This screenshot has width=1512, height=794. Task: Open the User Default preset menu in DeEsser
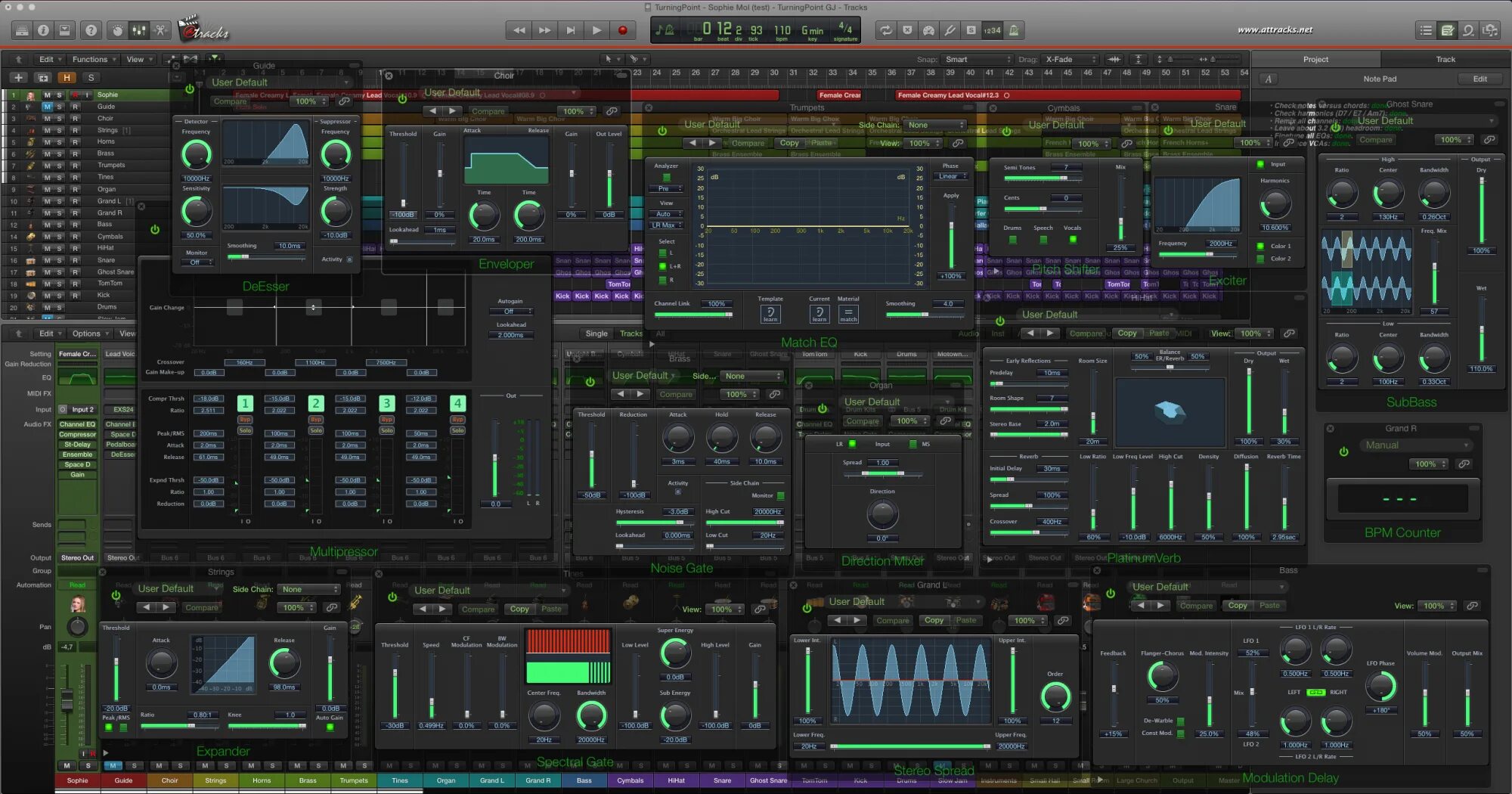click(280, 82)
